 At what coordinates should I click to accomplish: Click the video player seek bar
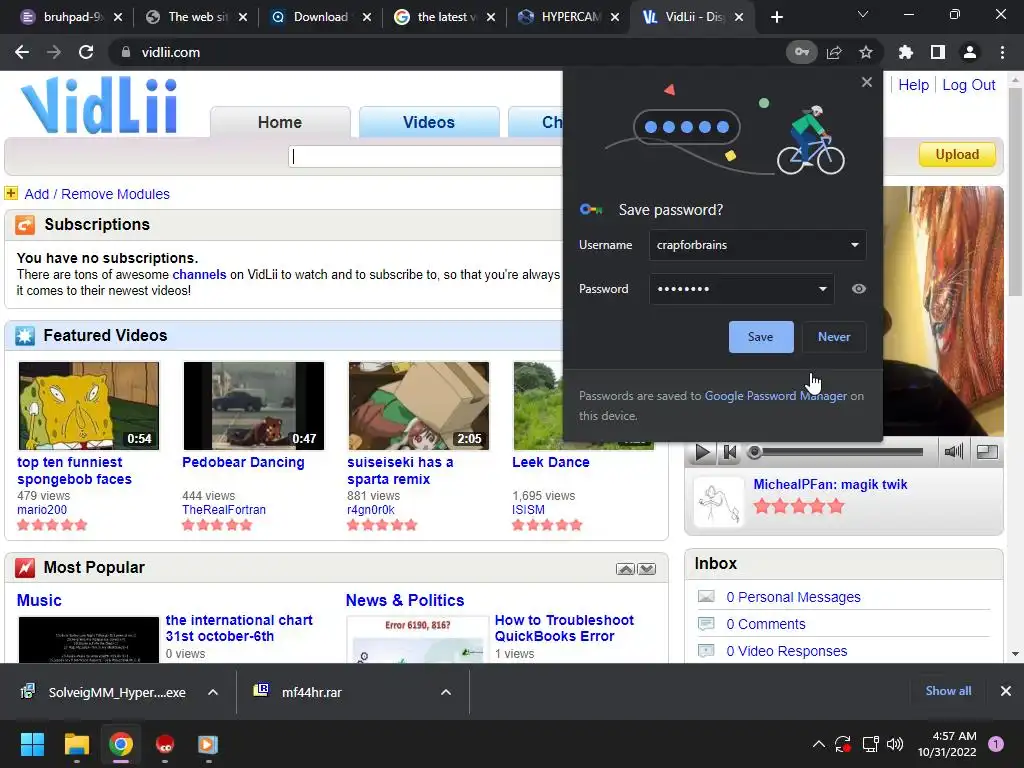839,452
